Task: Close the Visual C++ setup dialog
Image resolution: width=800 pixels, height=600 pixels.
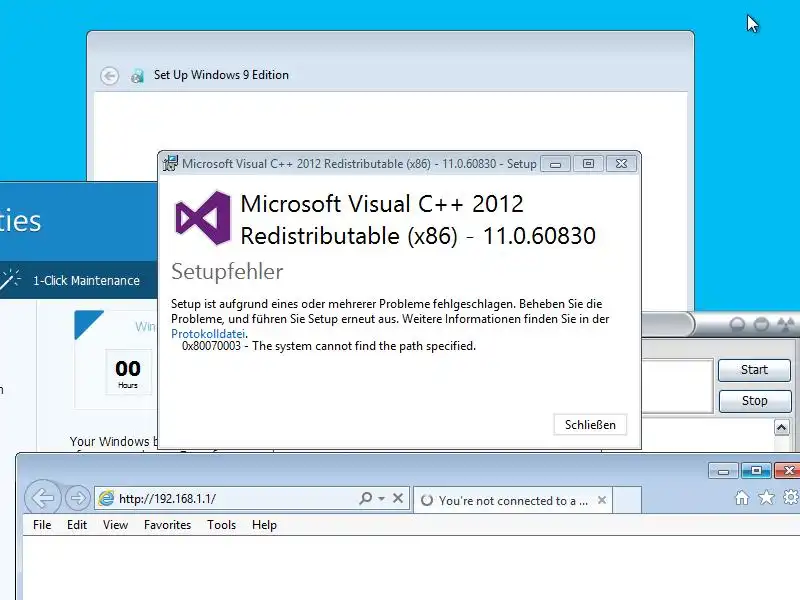Action: pos(621,164)
